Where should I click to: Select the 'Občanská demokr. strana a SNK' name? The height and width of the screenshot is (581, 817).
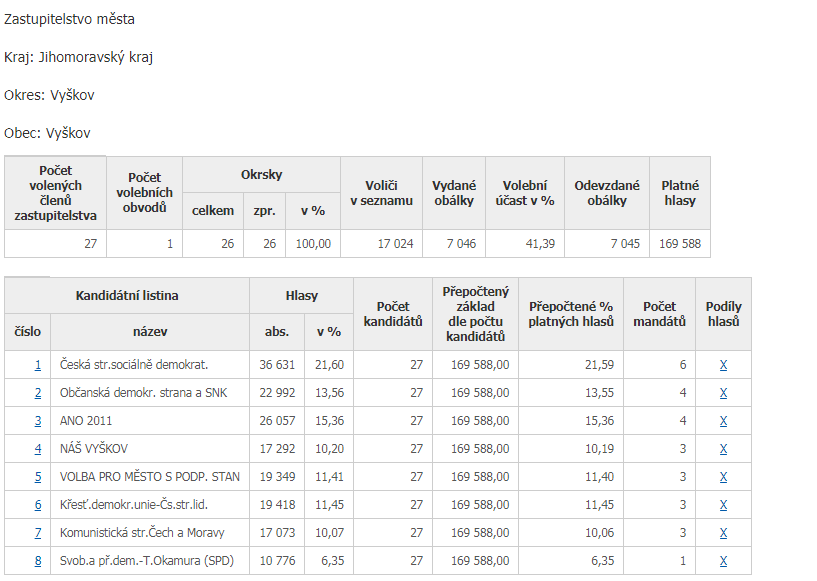point(143,393)
